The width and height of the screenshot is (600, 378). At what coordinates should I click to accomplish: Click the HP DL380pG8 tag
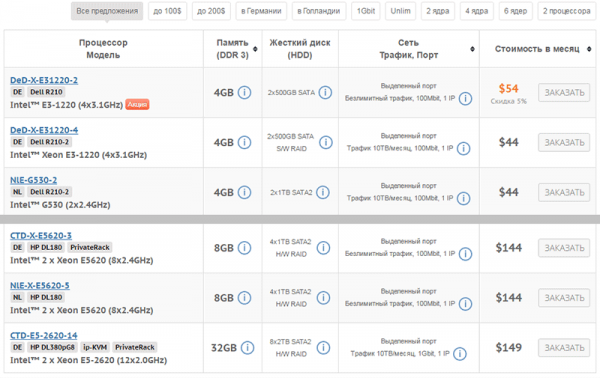coord(52,347)
